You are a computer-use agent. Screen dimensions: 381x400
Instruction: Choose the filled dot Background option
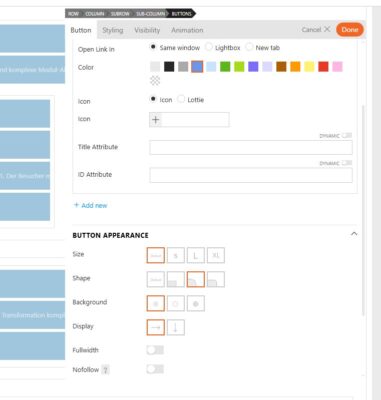coord(196,303)
